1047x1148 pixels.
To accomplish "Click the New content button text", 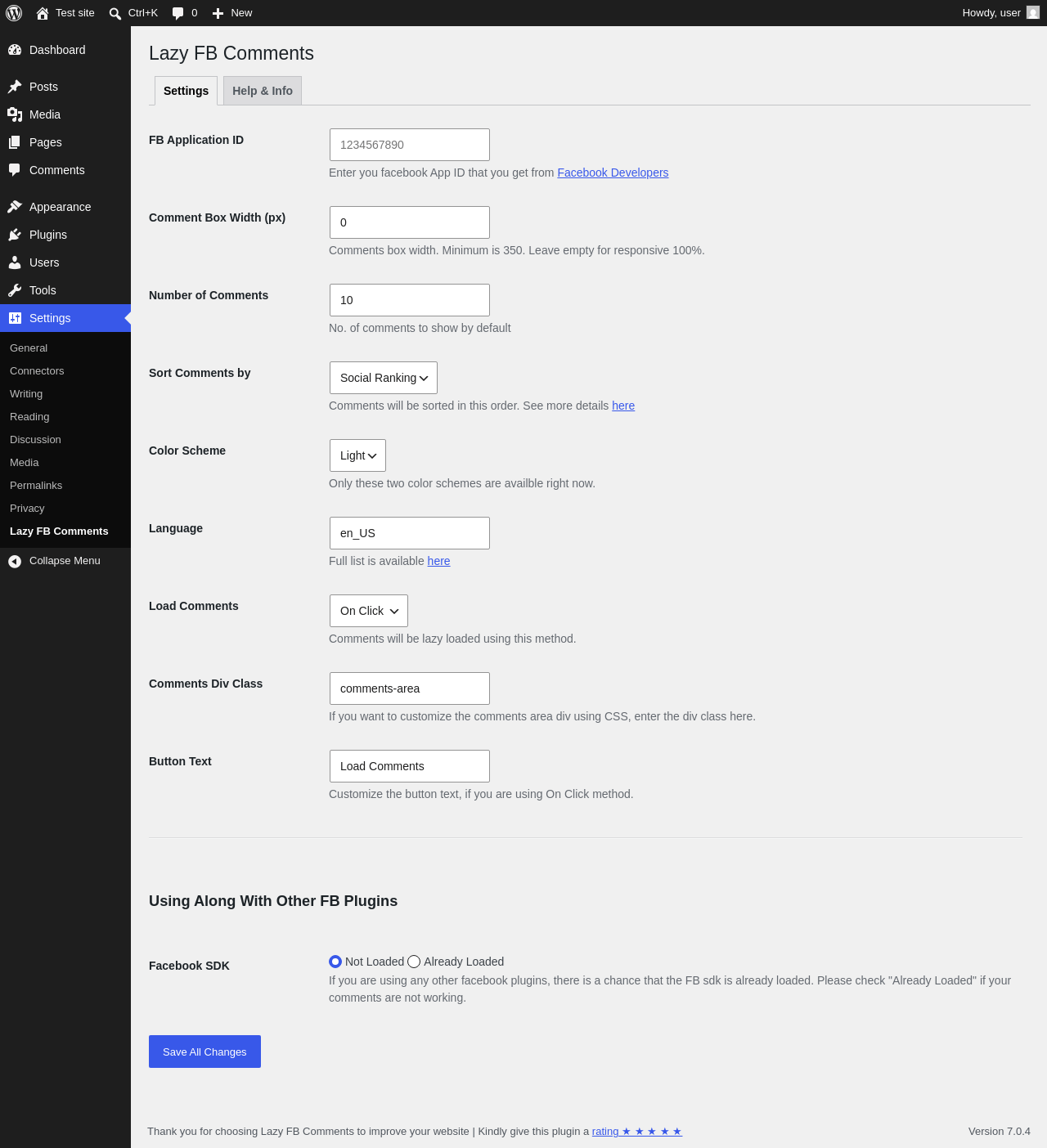I will pos(241,13).
